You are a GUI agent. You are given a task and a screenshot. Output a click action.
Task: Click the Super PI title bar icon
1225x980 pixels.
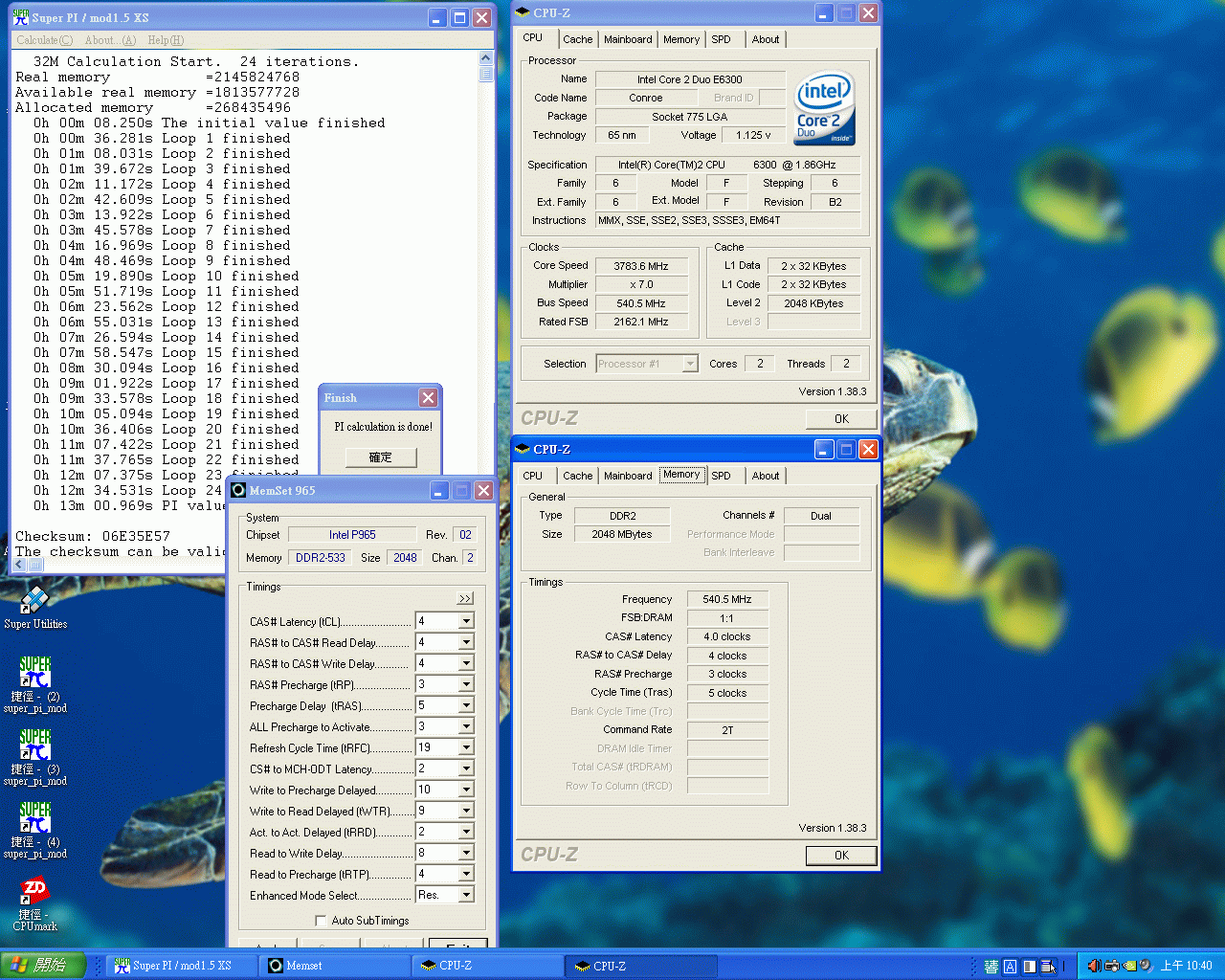20,17
